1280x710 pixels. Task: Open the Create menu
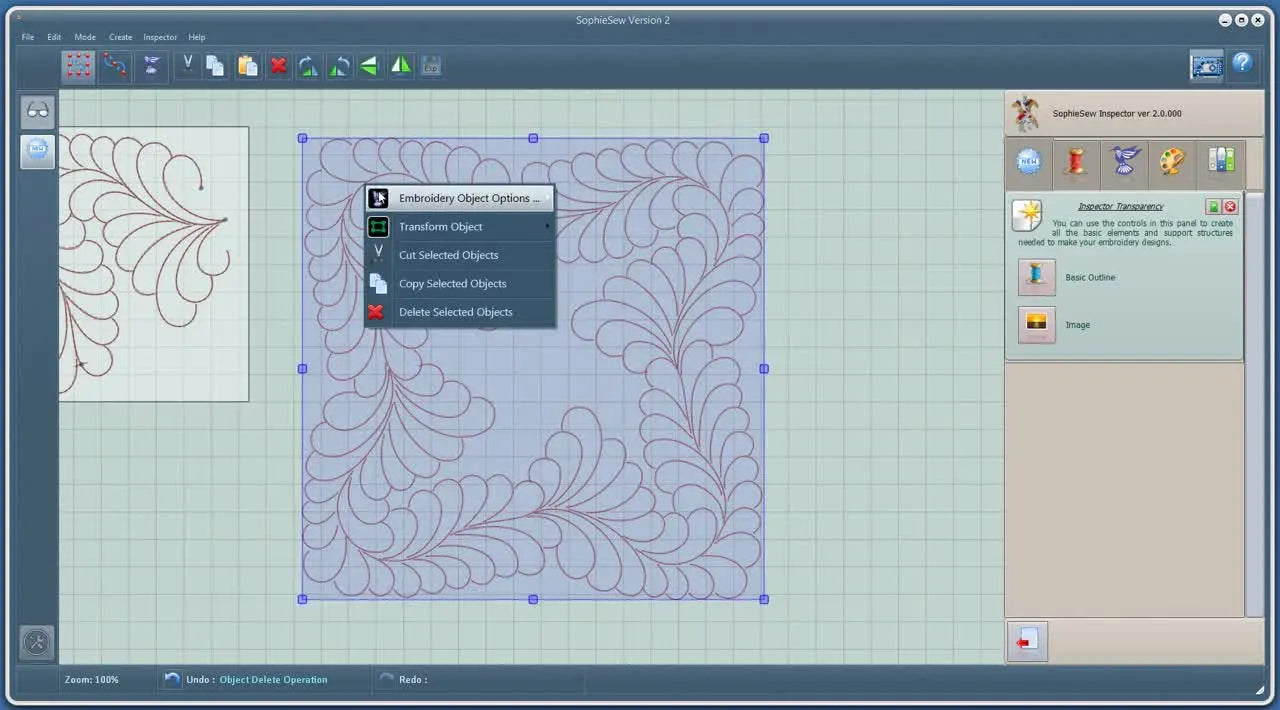[x=120, y=37]
